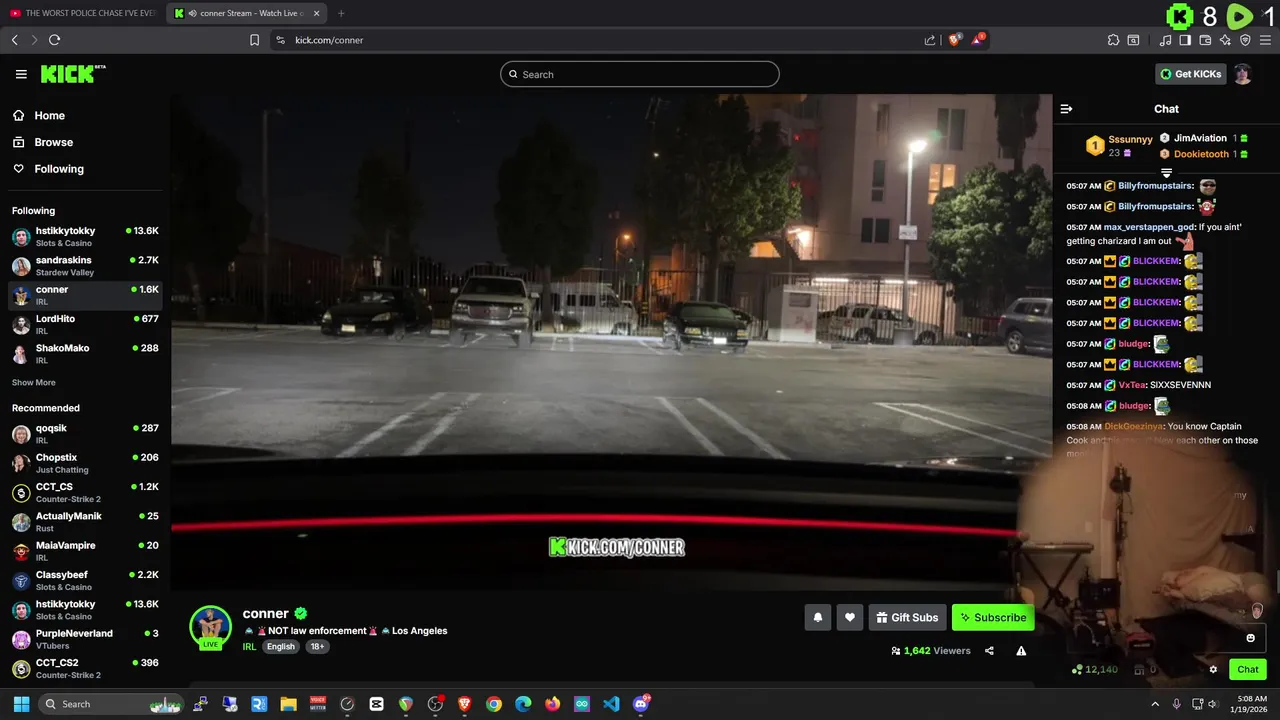The height and width of the screenshot is (720, 1280).
Task: Click the Brave VPN shield icon
Action: [x=1245, y=40]
